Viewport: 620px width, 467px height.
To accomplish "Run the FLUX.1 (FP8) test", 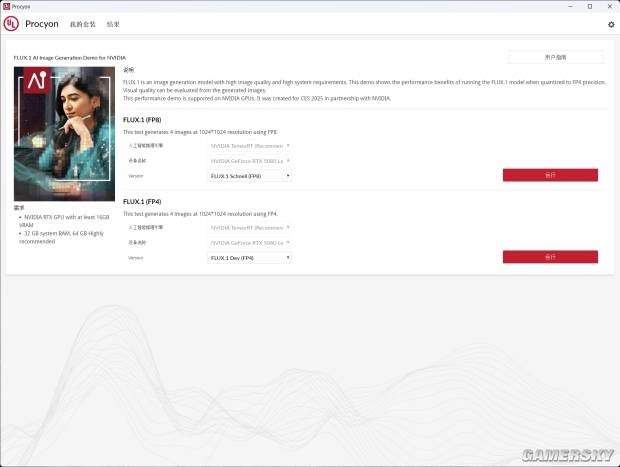I will point(550,175).
